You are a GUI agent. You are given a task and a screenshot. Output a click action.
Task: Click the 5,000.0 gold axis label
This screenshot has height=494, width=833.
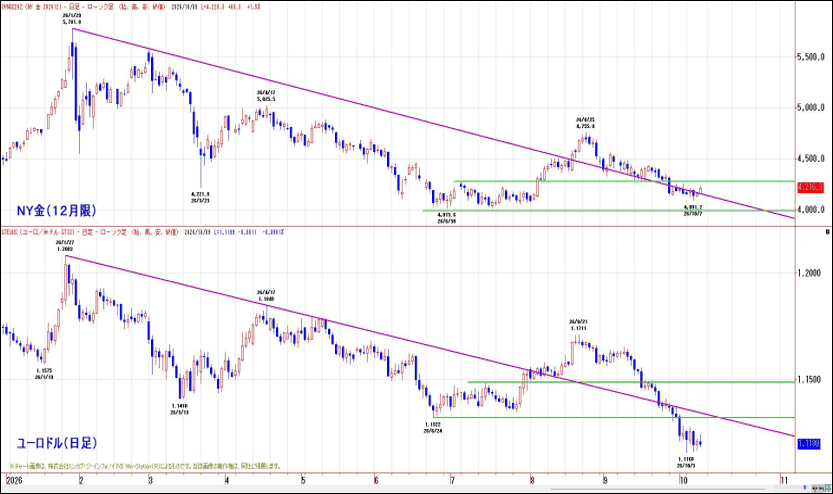(x=811, y=107)
